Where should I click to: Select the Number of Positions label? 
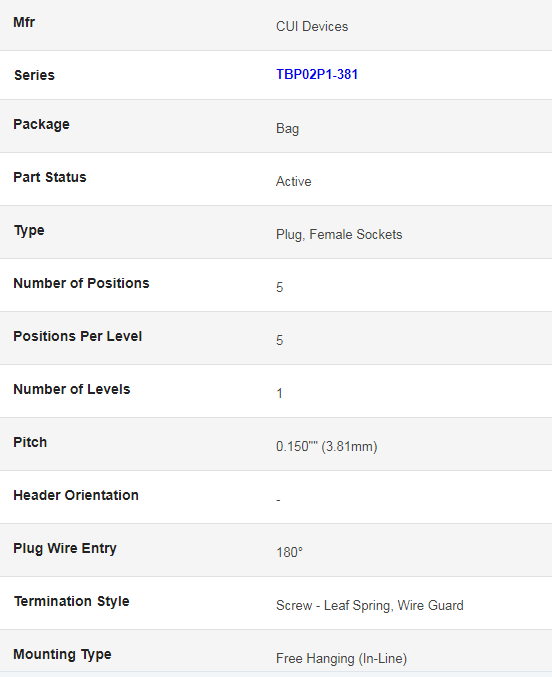[81, 283]
